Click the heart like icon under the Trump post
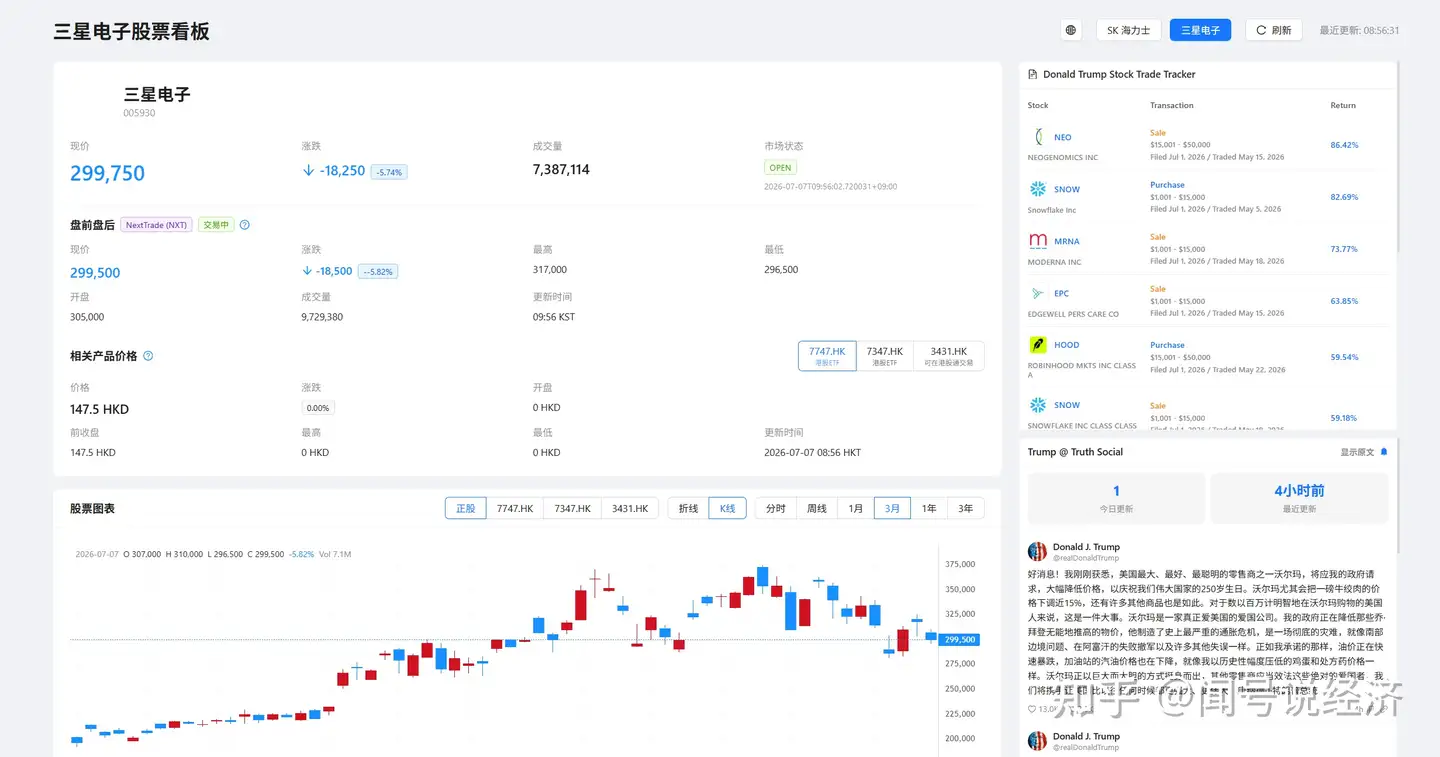This screenshot has height=757, width=1440. (1033, 709)
